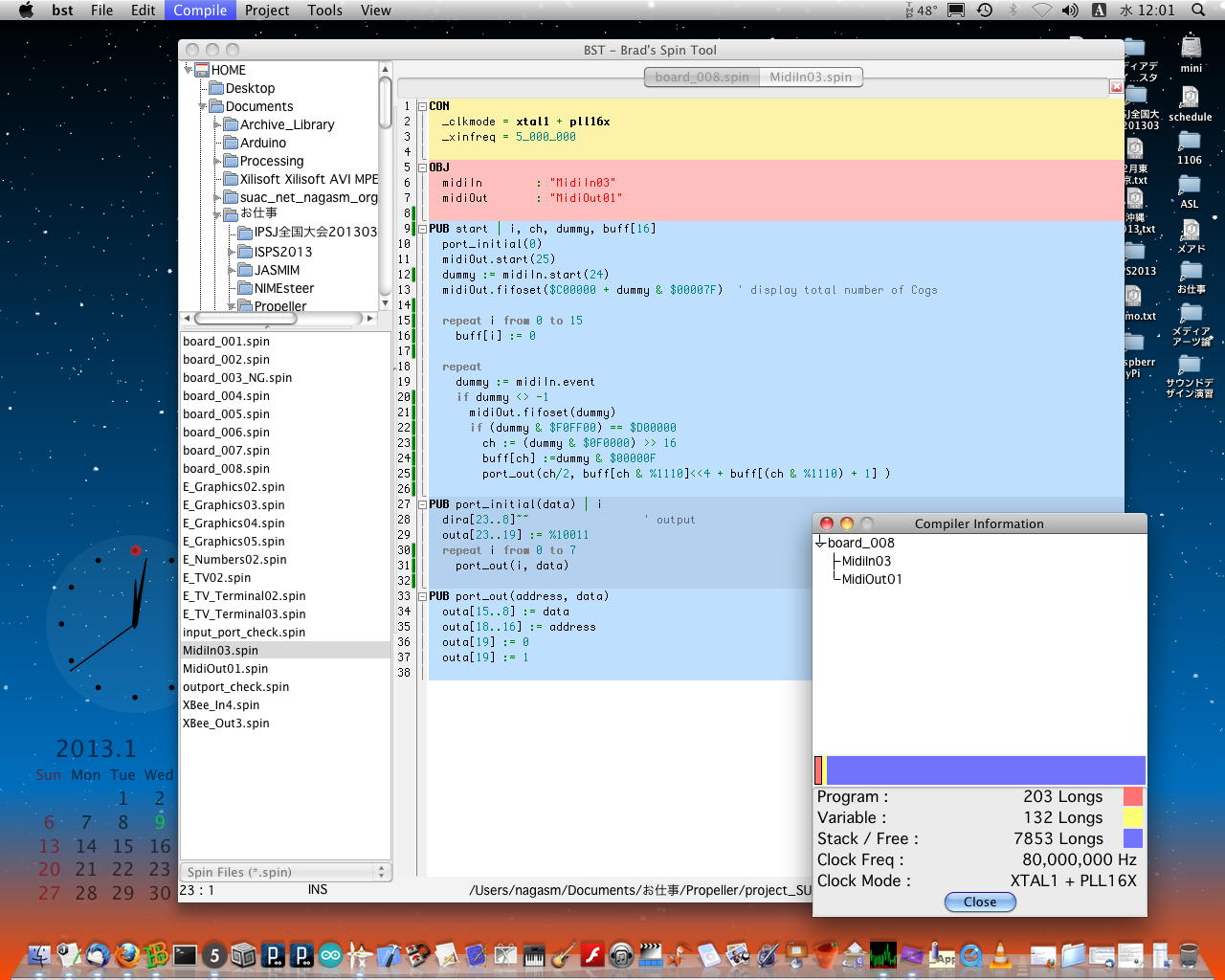Collapse the OBJ section fold marker

coord(422,167)
